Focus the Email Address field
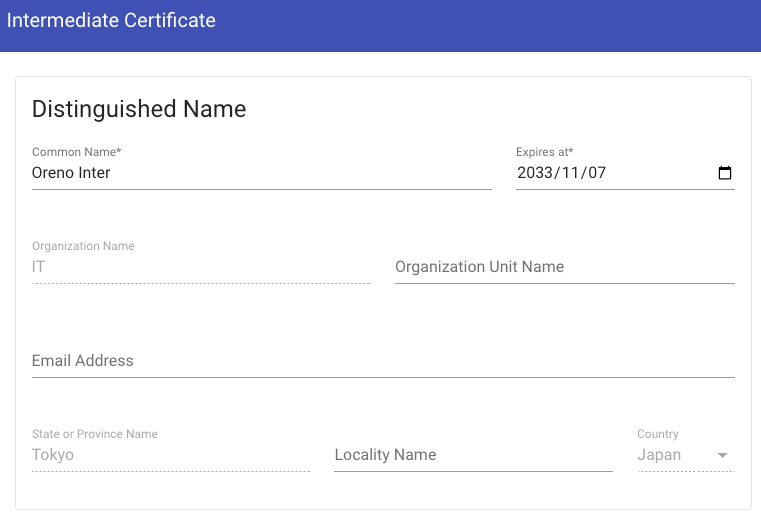761x525 pixels. click(383, 361)
